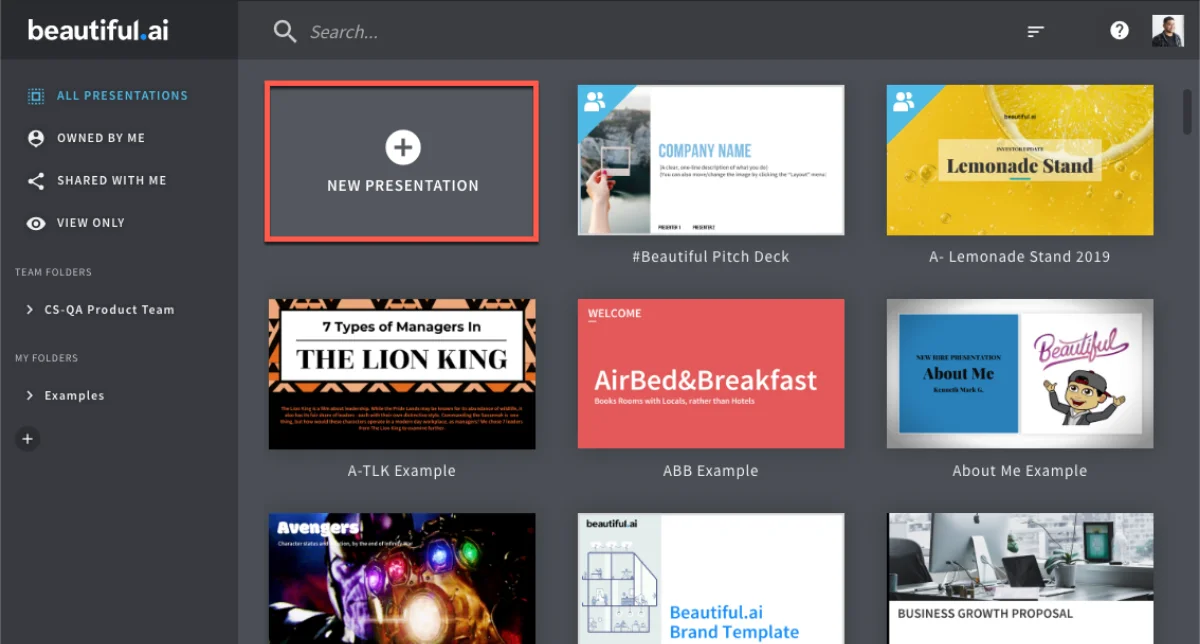Open the ABB Example thumbnail

(711, 374)
